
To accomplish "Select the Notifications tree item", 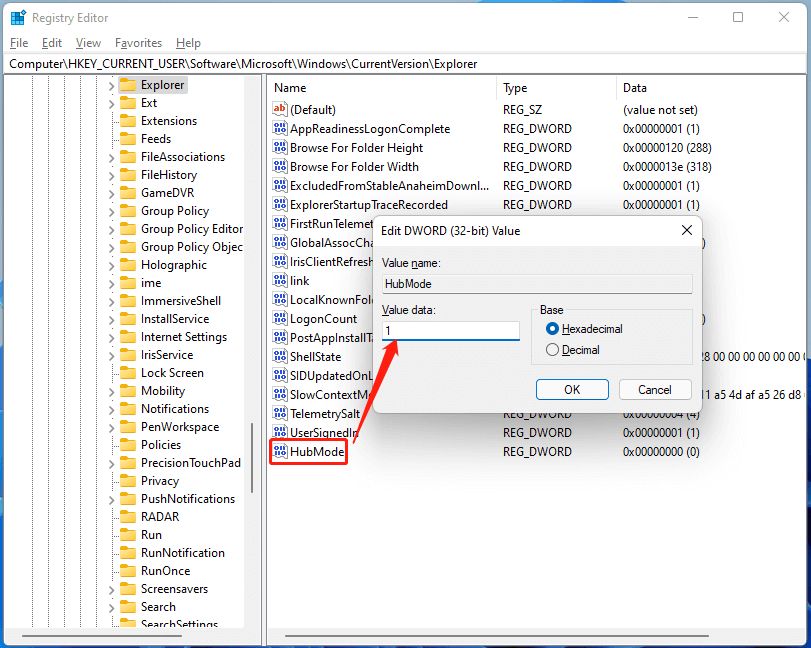I will [175, 409].
